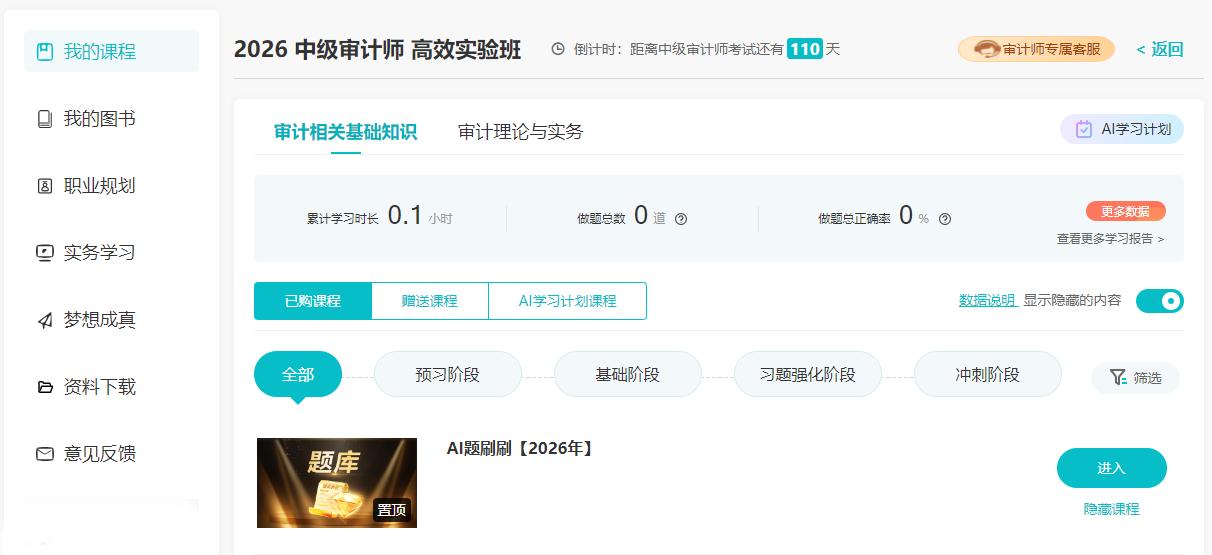Select the 全部 stage filter

(298, 375)
